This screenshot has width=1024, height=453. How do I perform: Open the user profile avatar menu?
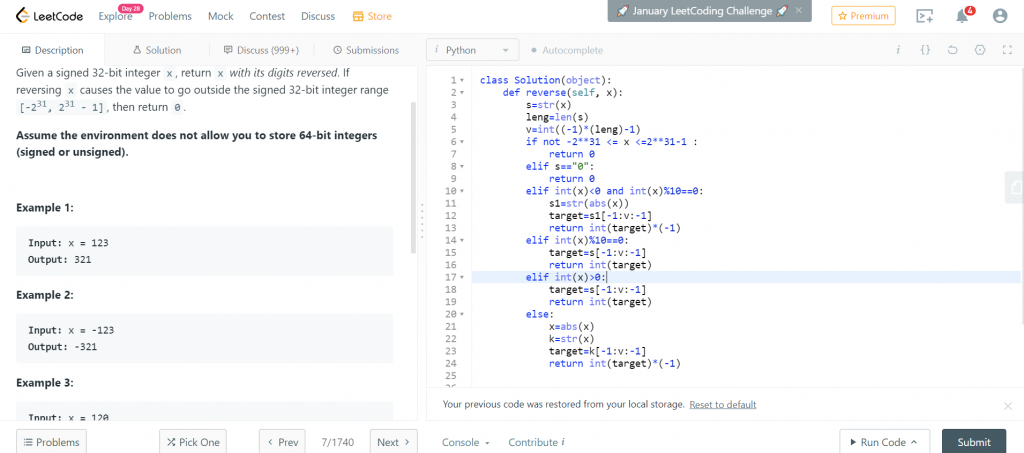tap(999, 16)
